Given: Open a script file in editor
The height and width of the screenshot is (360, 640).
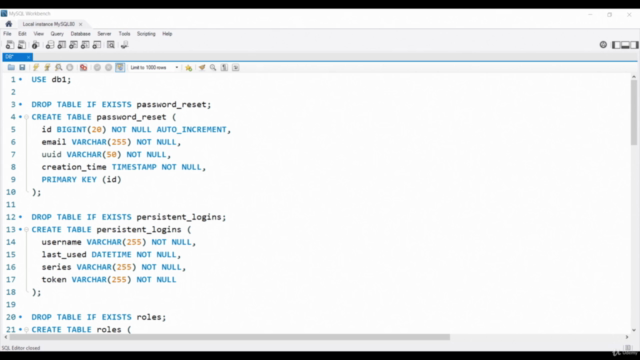Looking at the screenshot, I should [11, 67].
